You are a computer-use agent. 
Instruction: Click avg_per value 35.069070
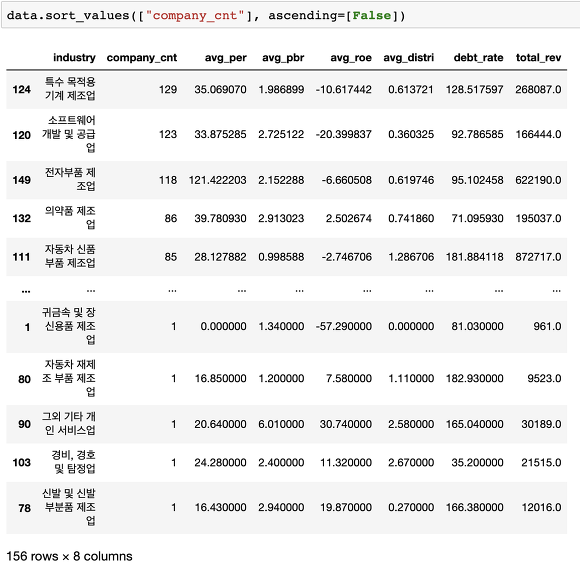220,90
